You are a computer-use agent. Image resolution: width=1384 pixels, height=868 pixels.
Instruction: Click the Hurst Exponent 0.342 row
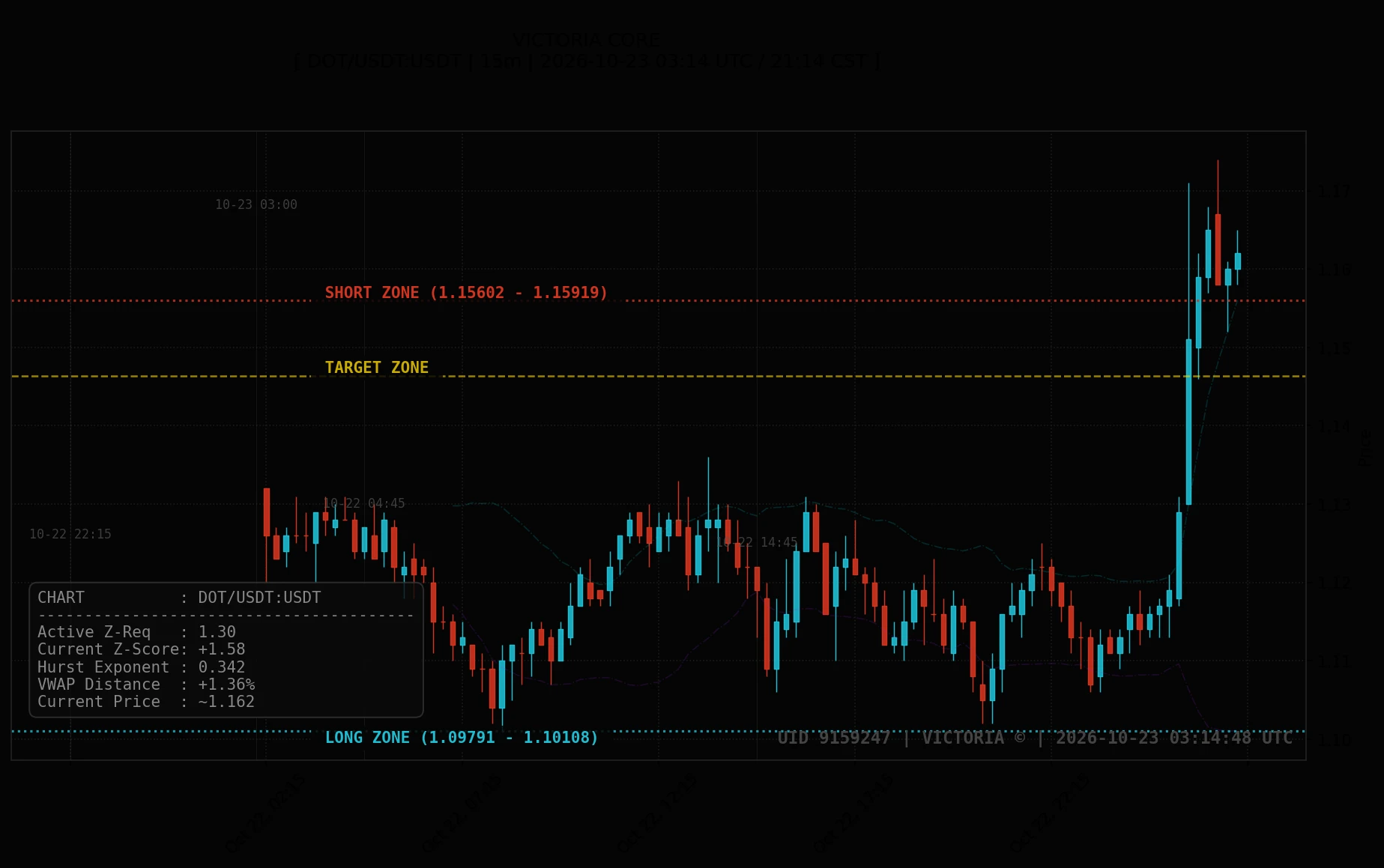pos(142,667)
